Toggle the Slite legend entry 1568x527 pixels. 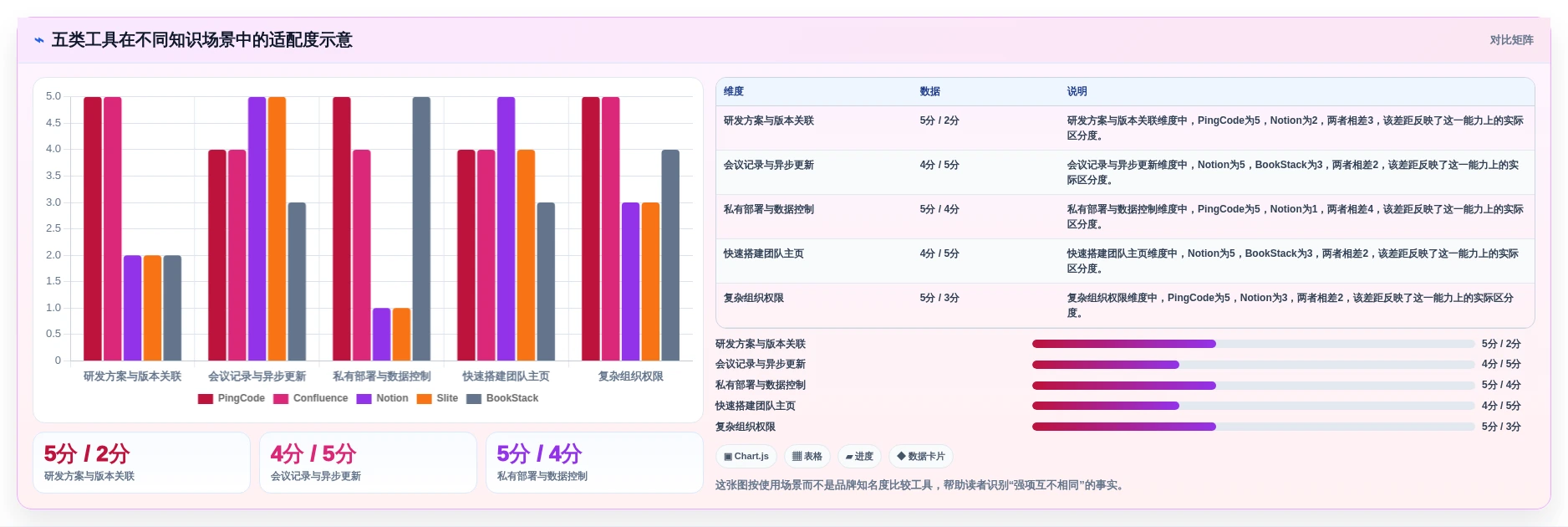(x=437, y=398)
